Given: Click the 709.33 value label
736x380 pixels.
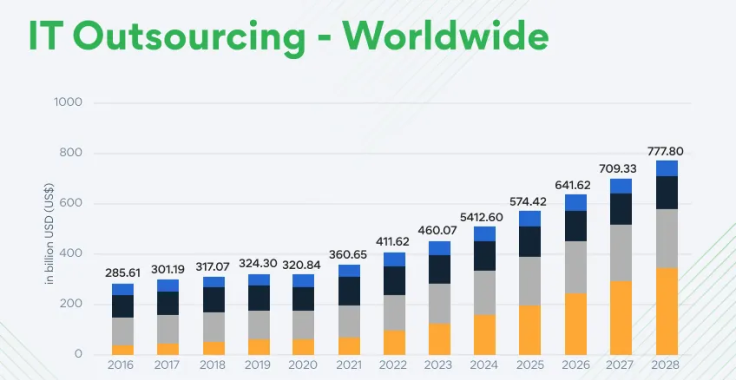Looking at the screenshot, I should pos(619,168).
